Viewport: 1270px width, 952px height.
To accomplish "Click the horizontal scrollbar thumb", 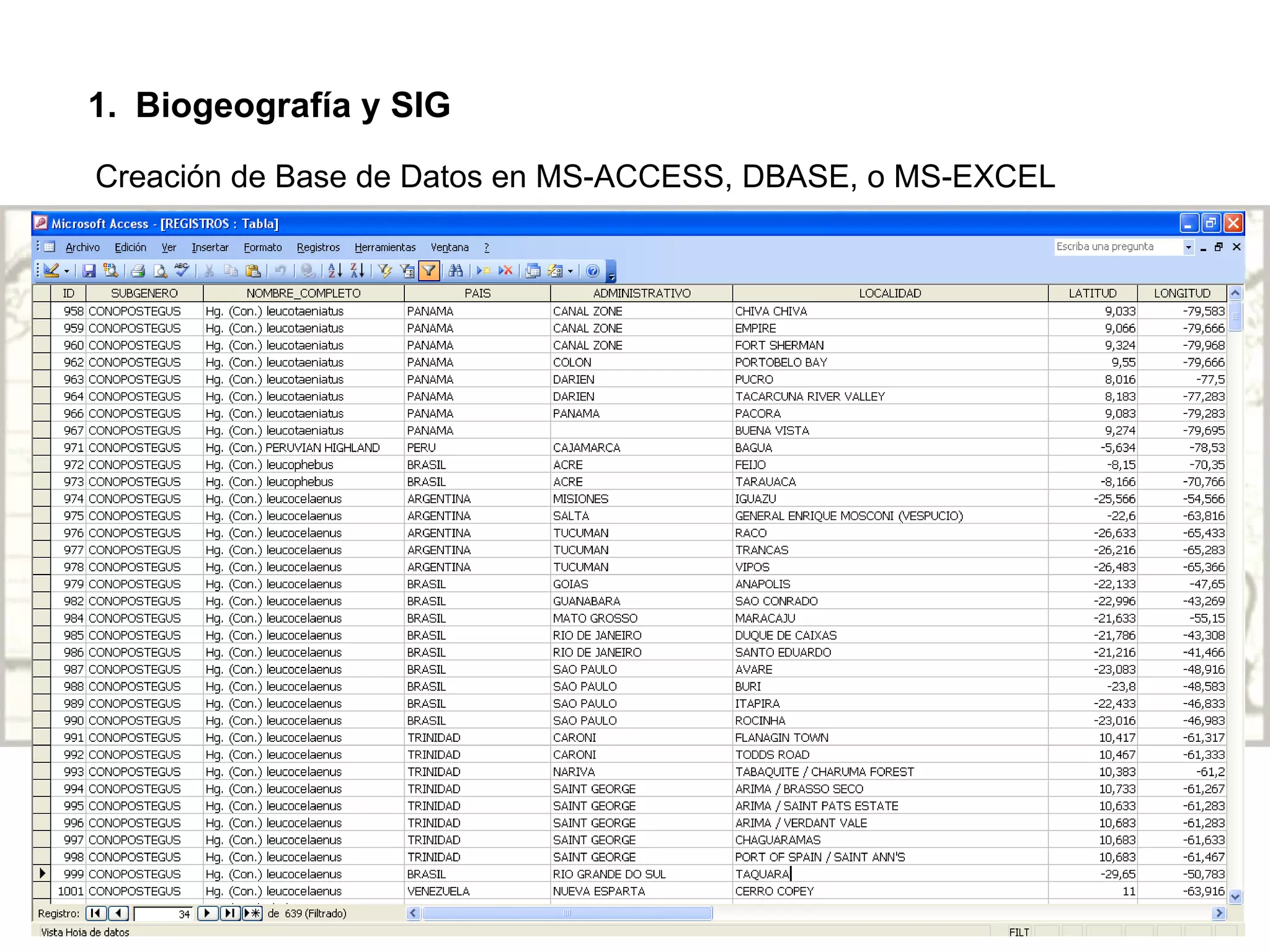I will click(x=567, y=913).
